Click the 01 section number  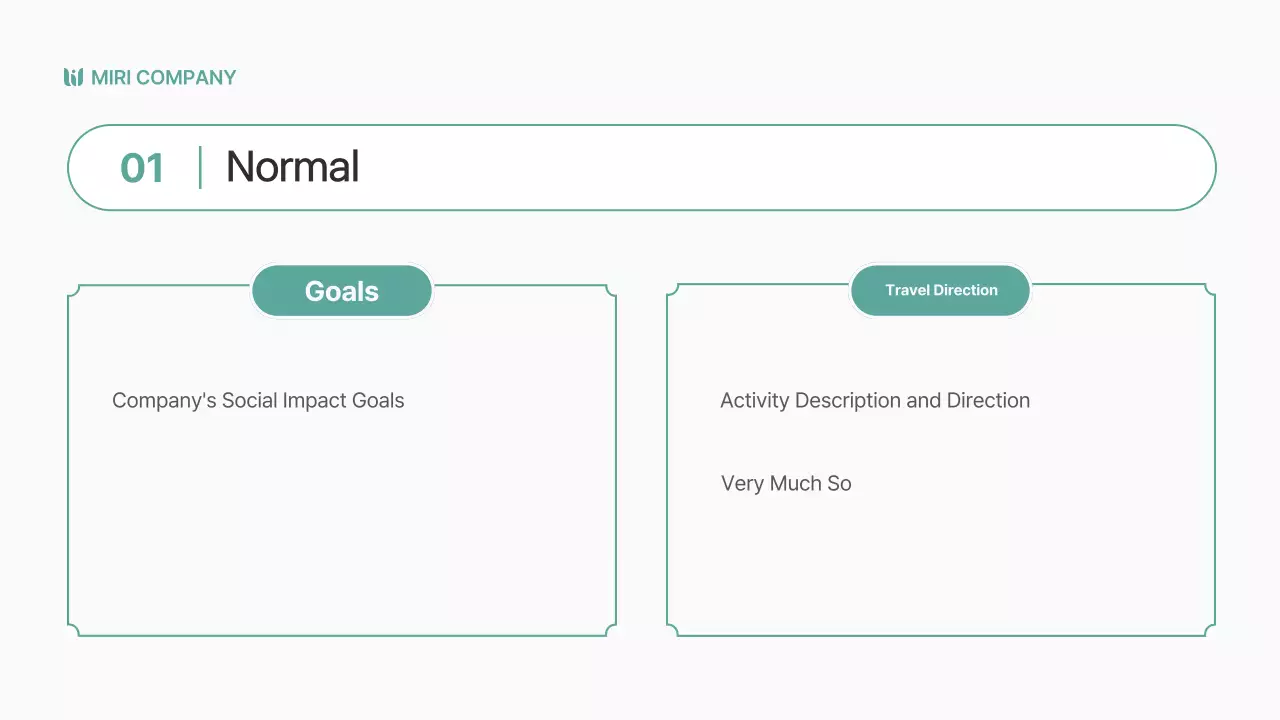point(141,167)
